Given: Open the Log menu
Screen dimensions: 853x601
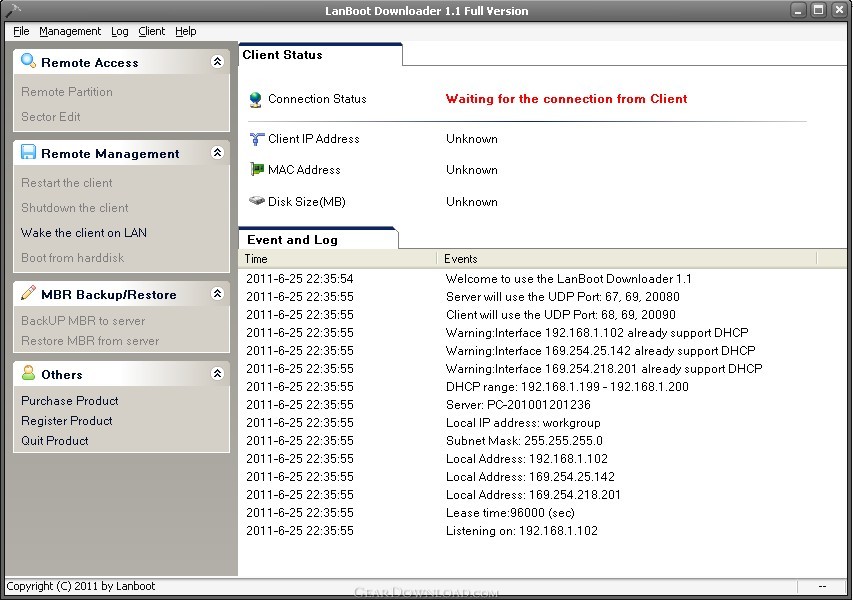Looking at the screenshot, I should 120,31.
